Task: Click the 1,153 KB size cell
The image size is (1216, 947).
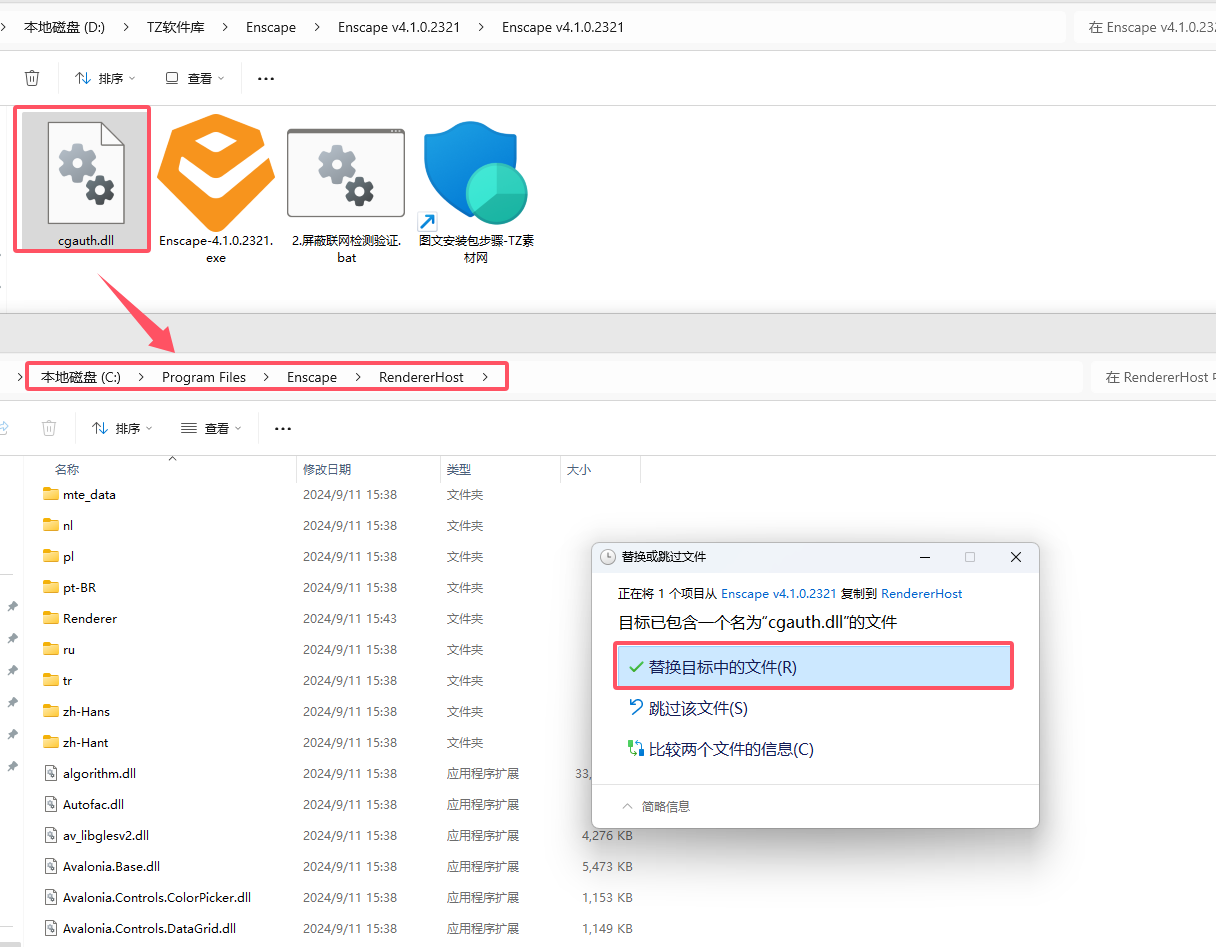Action: (x=607, y=897)
